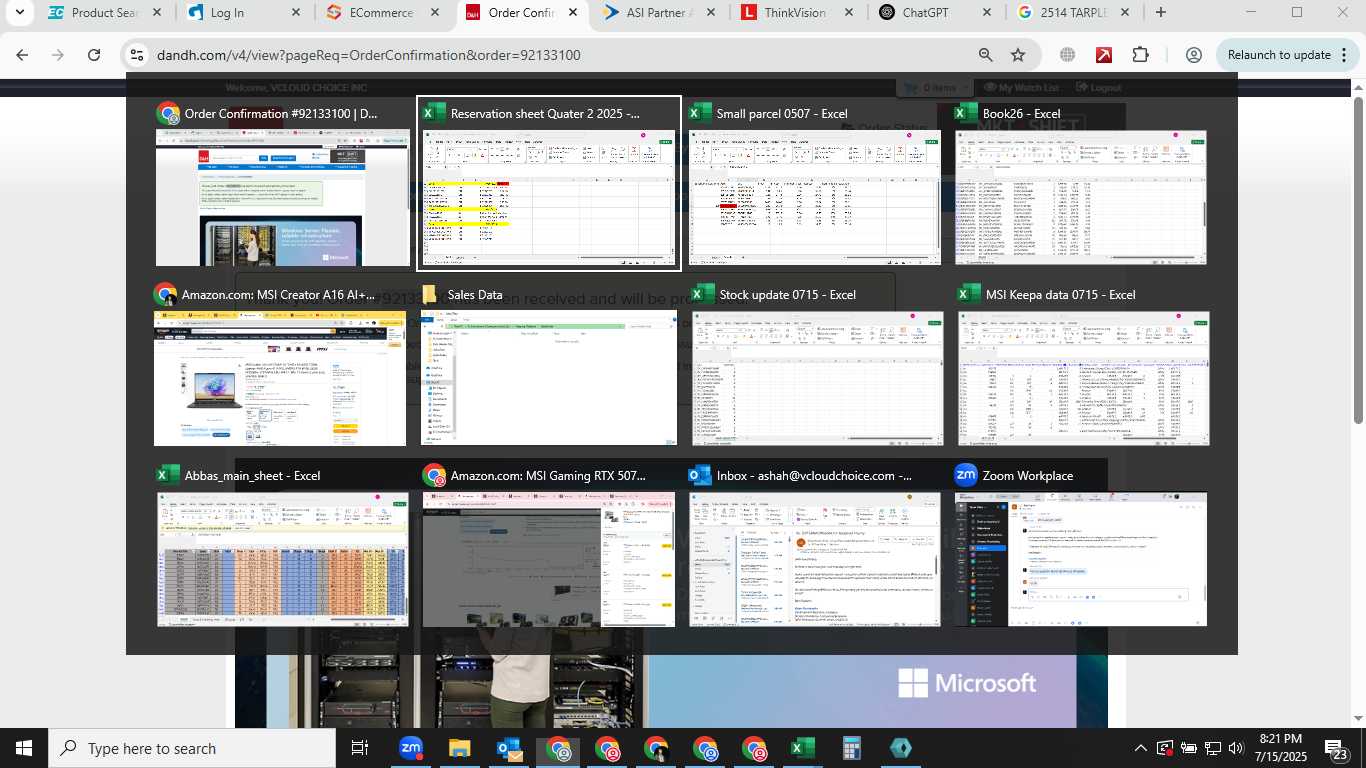Click the dandh.com address bar URL
1366x768 pixels.
coord(369,55)
